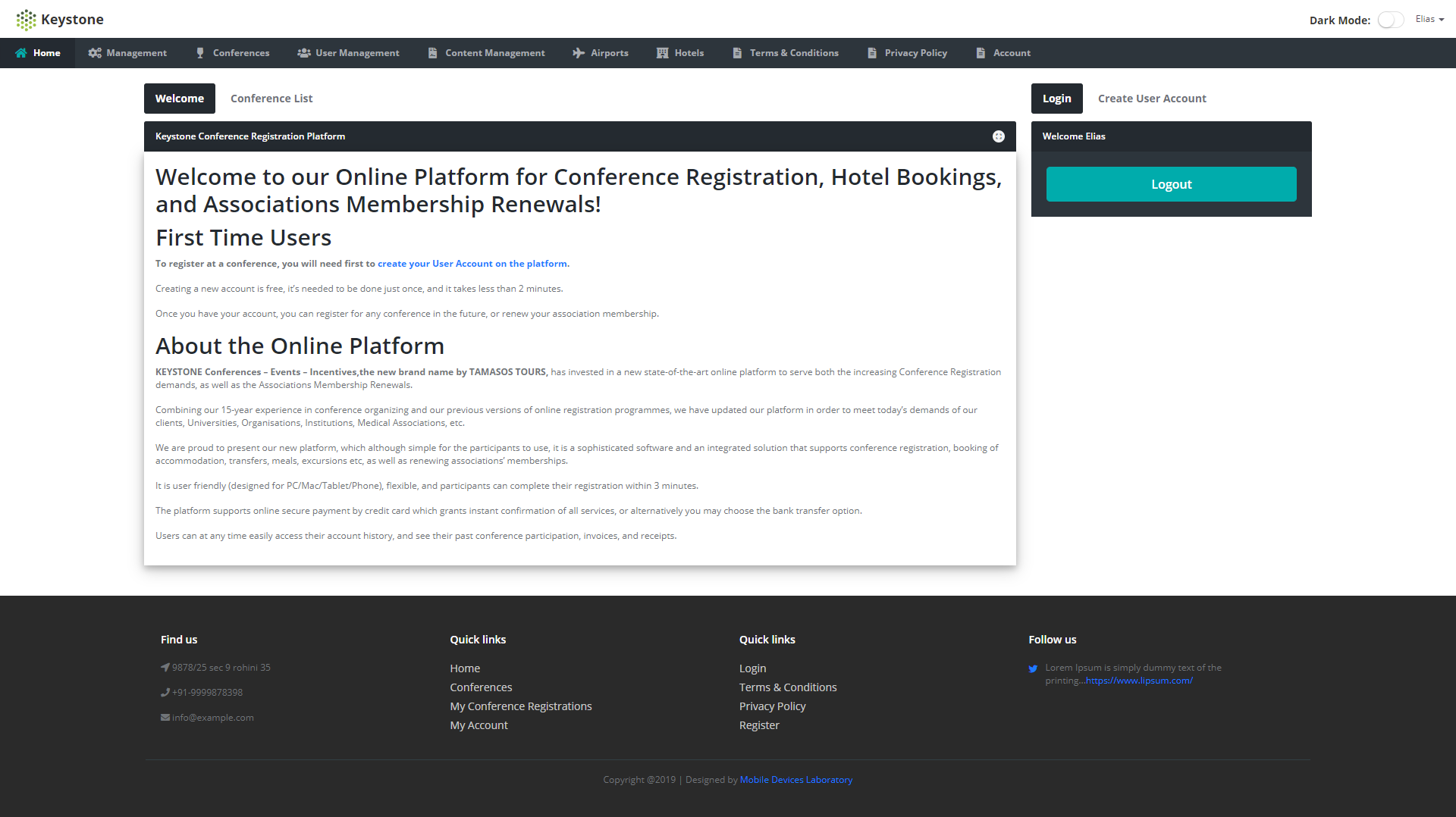Toggle Dark Mode switch
The width and height of the screenshot is (1456, 817).
tap(1390, 19)
